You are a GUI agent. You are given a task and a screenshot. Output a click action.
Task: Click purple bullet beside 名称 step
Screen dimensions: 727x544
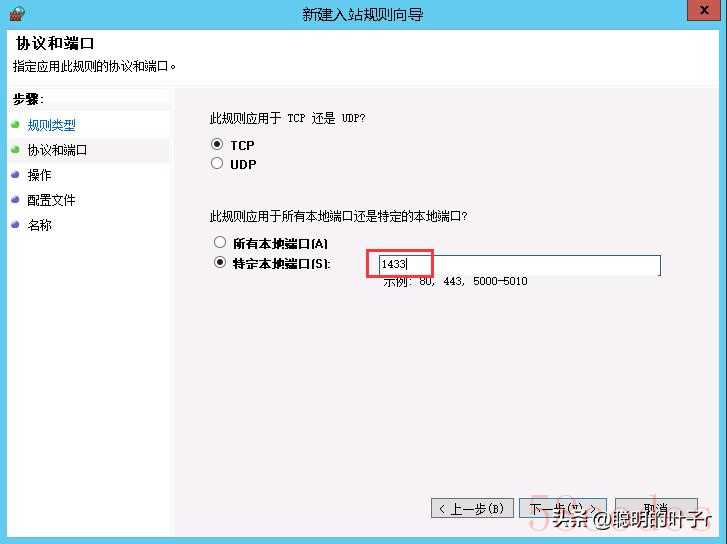15,225
